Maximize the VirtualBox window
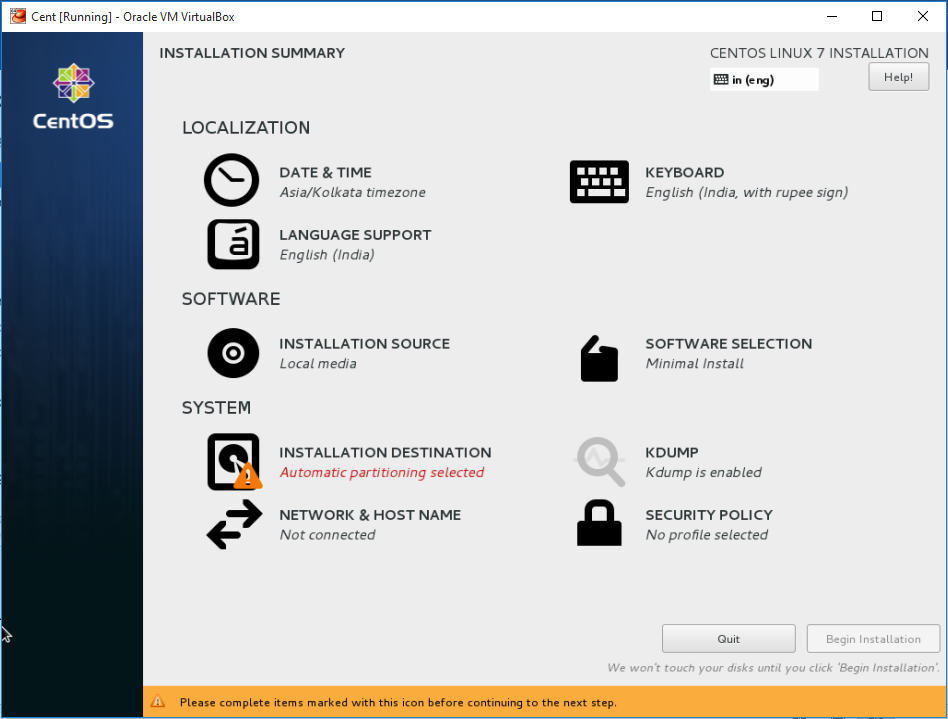The height and width of the screenshot is (719, 948). [877, 16]
